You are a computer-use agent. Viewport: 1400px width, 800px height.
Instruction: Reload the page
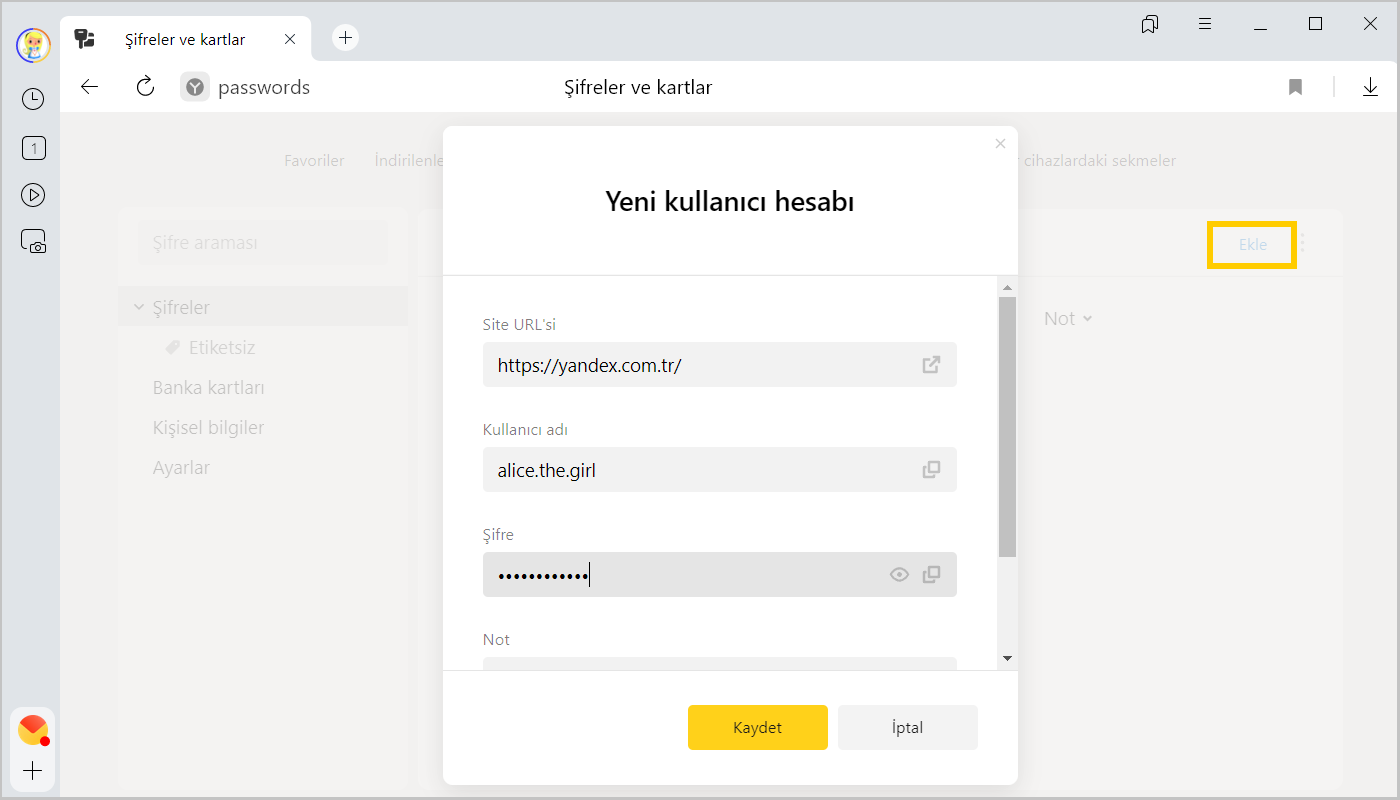[145, 87]
